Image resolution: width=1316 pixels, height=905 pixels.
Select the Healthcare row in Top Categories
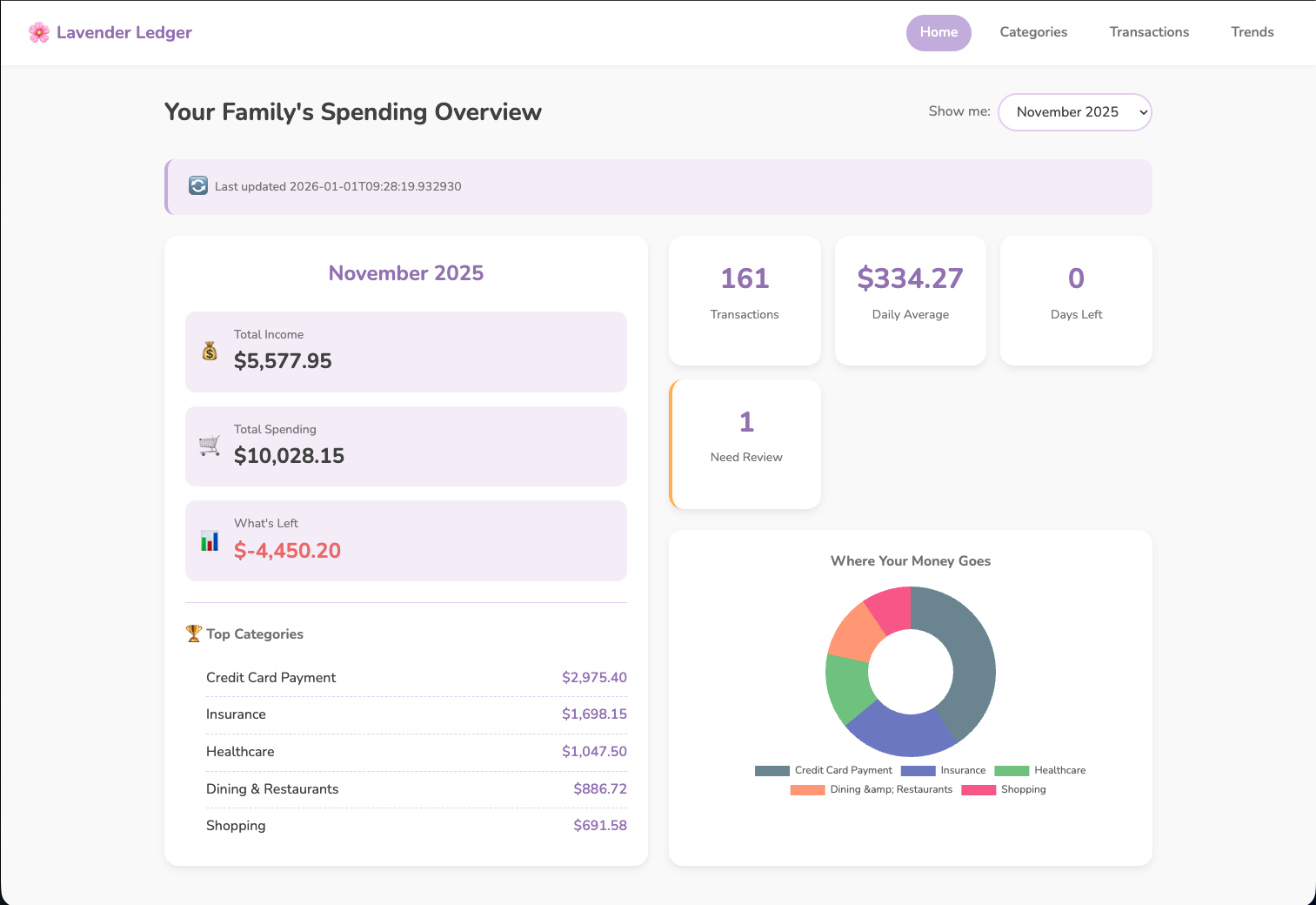pyautogui.click(x=417, y=753)
